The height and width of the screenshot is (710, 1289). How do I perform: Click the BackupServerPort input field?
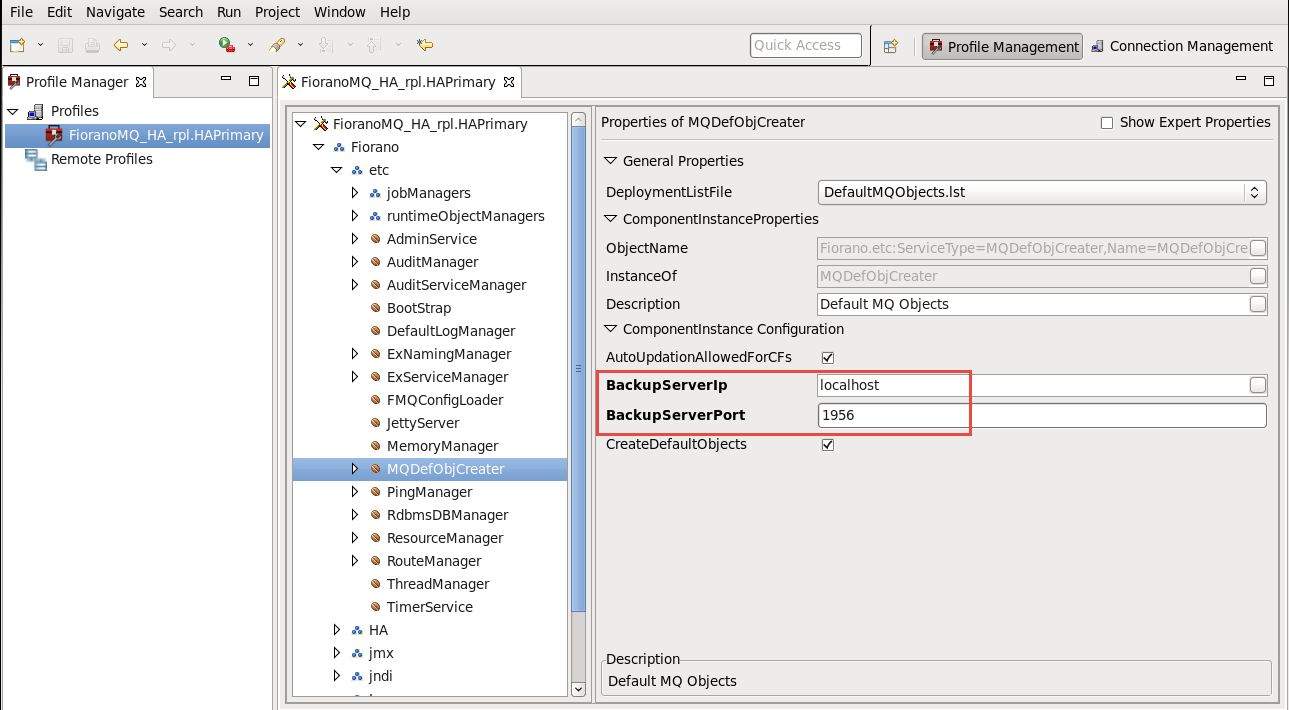coord(1042,415)
